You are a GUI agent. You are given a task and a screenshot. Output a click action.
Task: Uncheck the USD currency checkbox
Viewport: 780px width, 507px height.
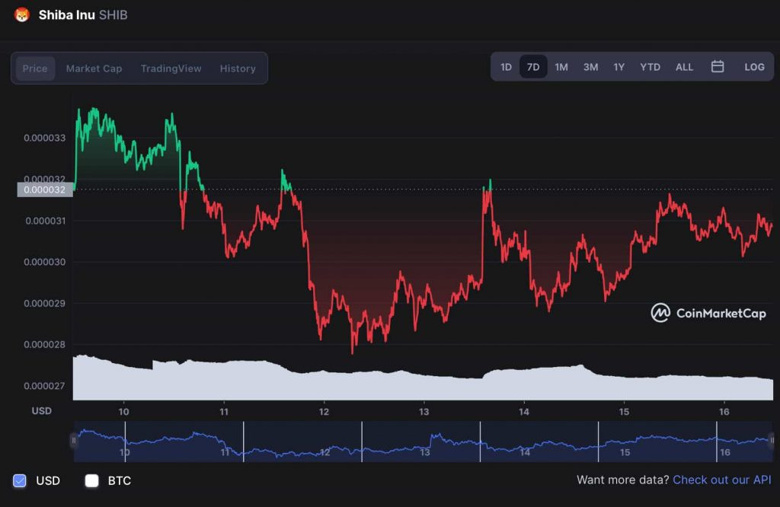click(x=19, y=481)
